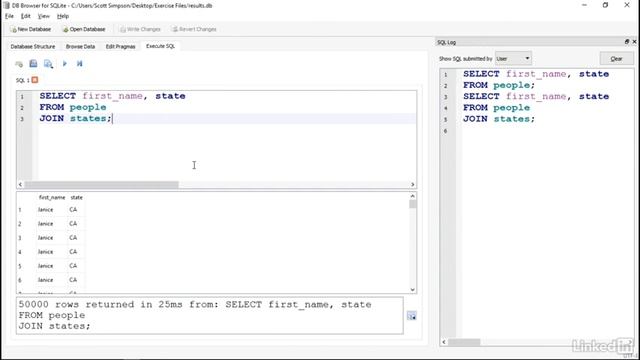Click JOIN states; line in editor
Screen dimensions: 640x360
[76, 118]
